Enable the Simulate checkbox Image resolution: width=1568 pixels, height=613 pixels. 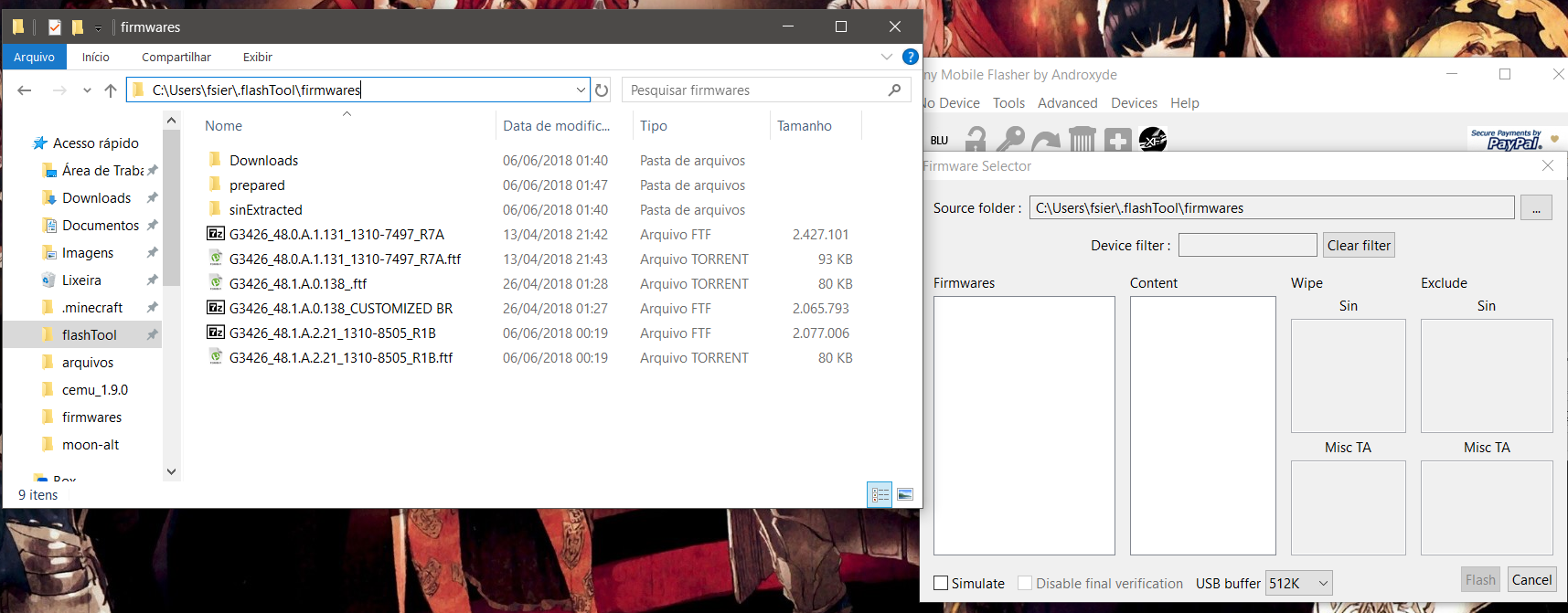[x=941, y=583]
